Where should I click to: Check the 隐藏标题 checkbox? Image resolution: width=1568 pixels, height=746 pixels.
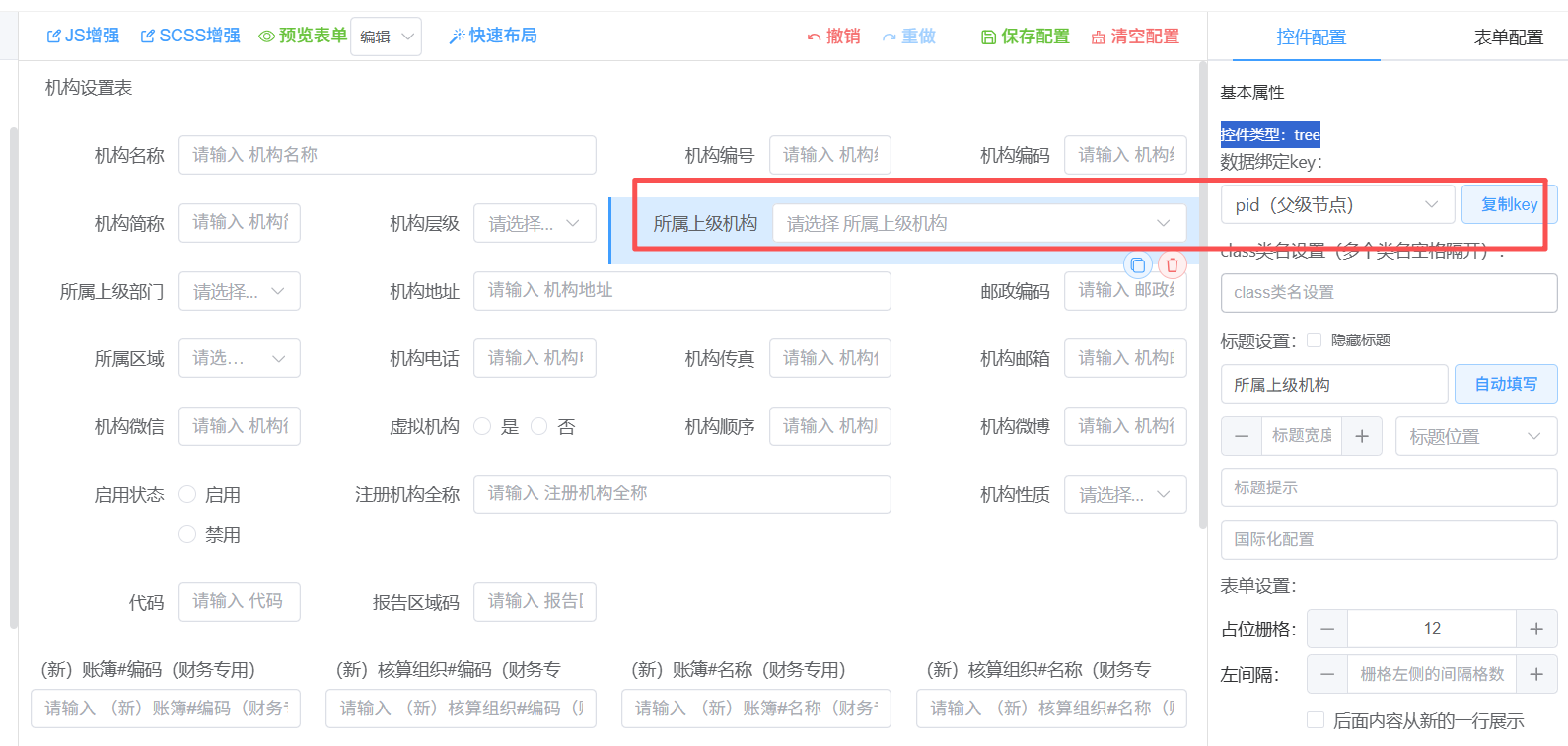[1314, 340]
